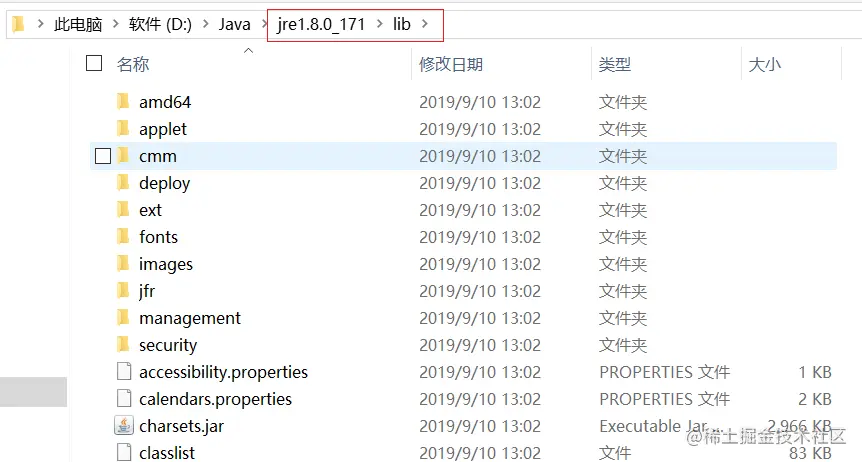Expand chevron after 软件 (D:) breadcrumb
This screenshot has height=462, width=862.
206,24
